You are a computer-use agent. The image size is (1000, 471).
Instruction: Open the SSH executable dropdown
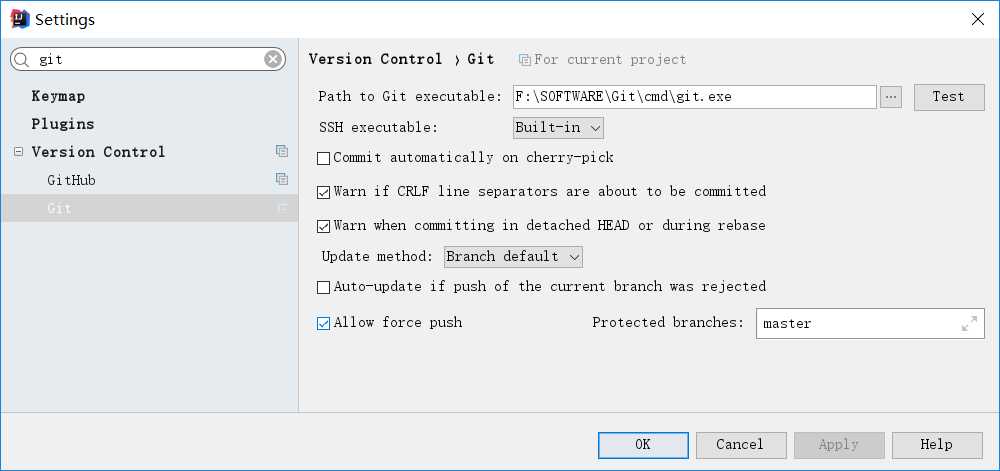click(558, 128)
